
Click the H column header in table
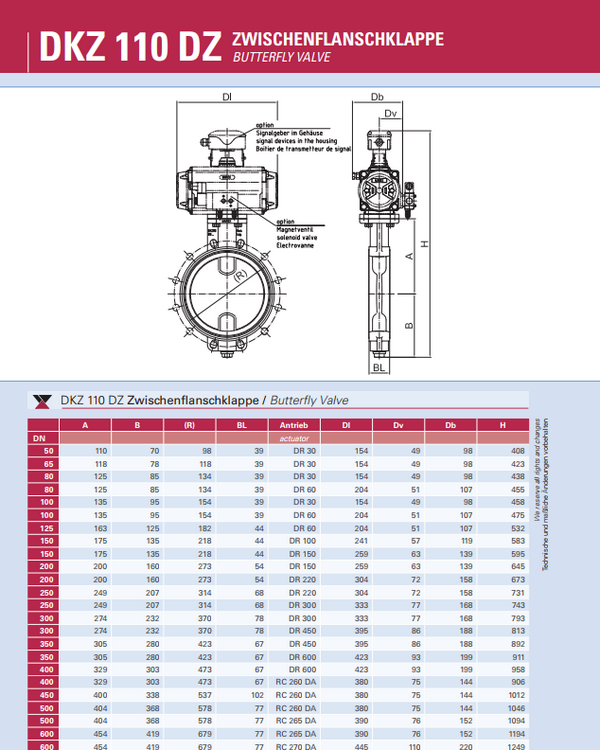tap(504, 425)
